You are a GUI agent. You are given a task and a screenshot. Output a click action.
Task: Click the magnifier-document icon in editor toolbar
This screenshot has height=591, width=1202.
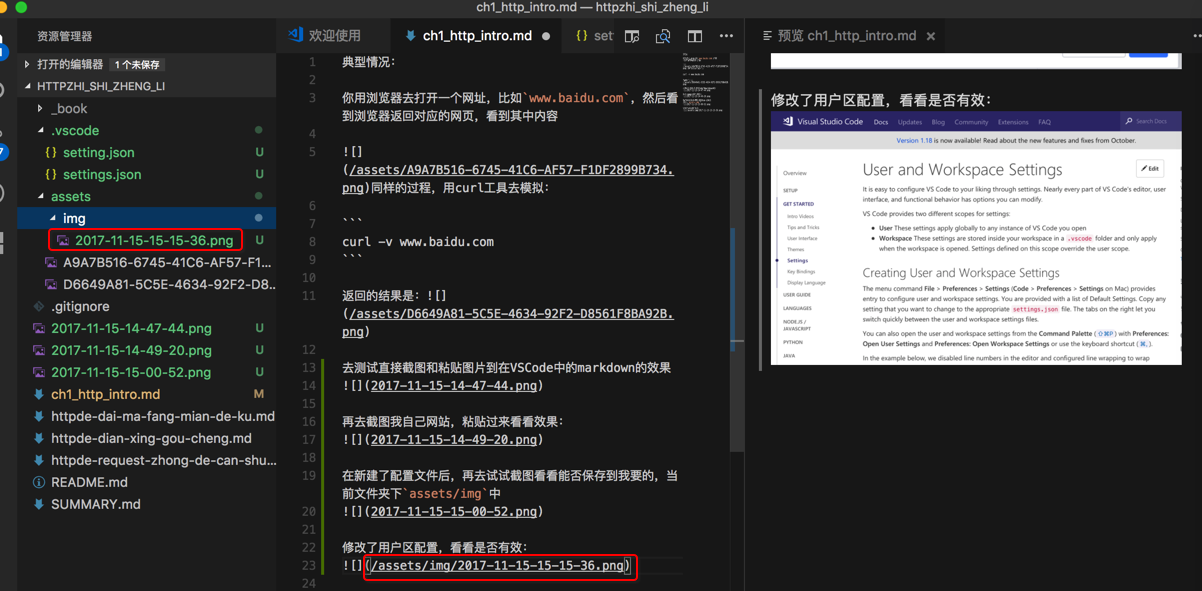click(x=663, y=36)
